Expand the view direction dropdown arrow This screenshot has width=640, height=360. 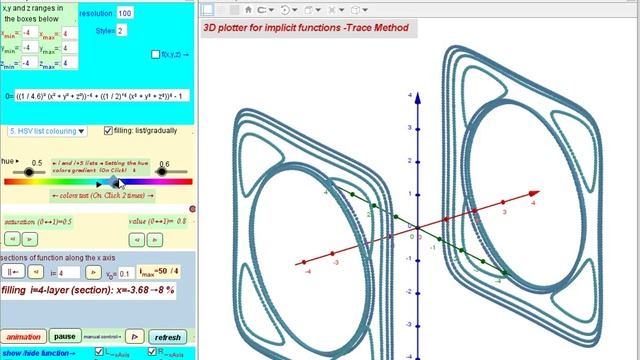pyautogui.click(x=318, y=10)
